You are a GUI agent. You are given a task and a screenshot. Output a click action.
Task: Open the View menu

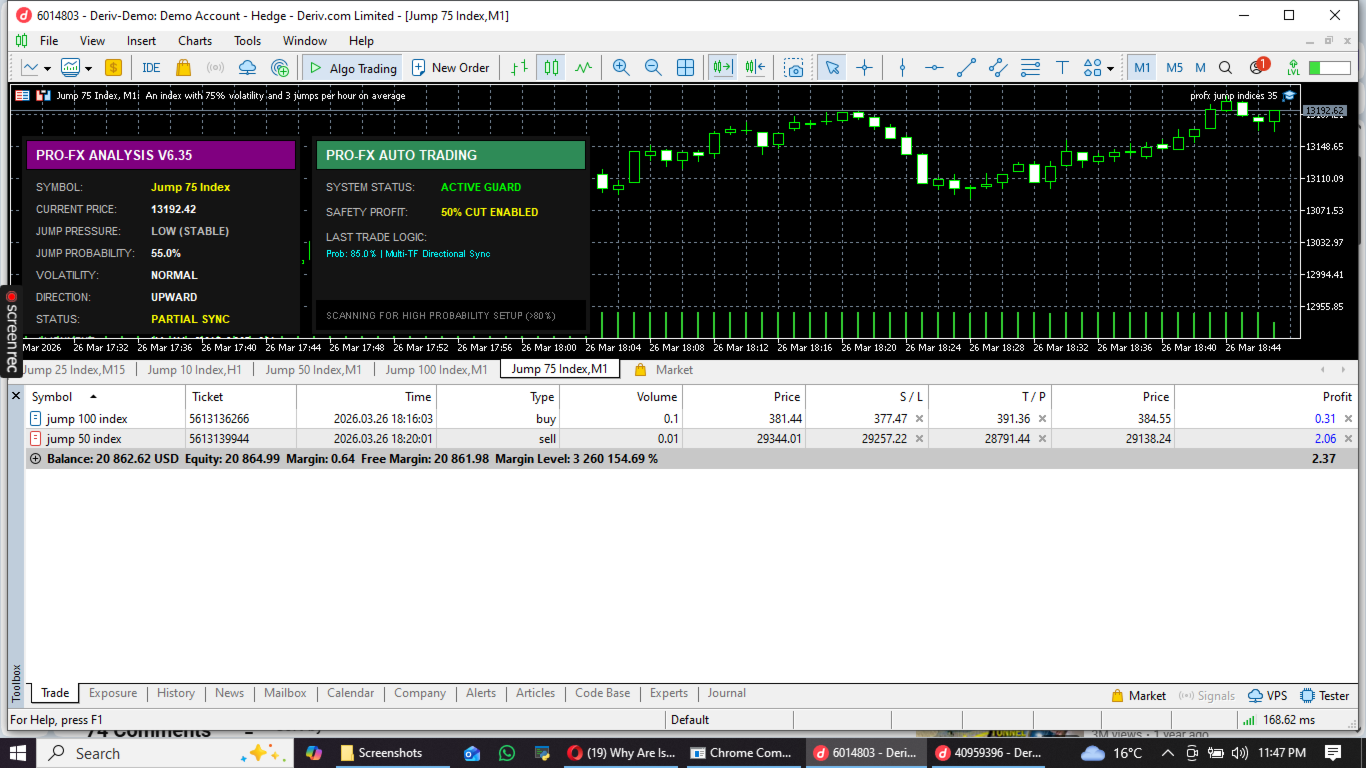point(92,41)
